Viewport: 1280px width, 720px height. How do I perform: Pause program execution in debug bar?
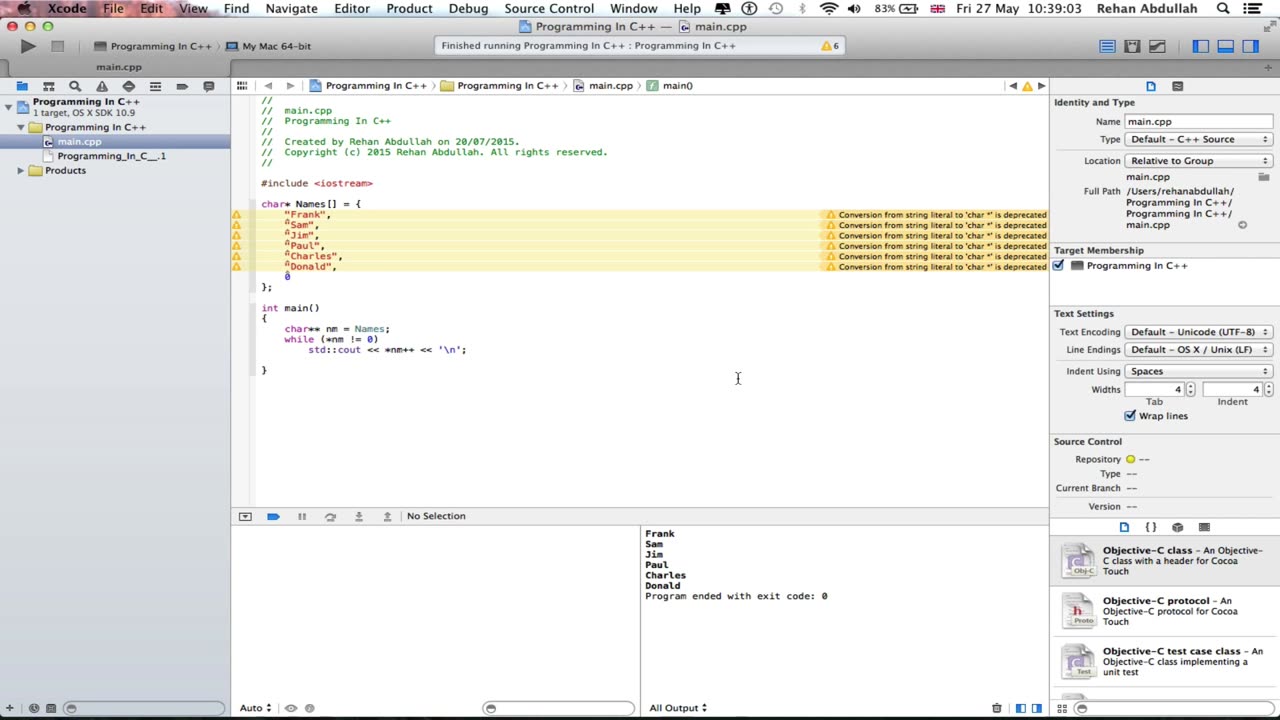click(302, 516)
